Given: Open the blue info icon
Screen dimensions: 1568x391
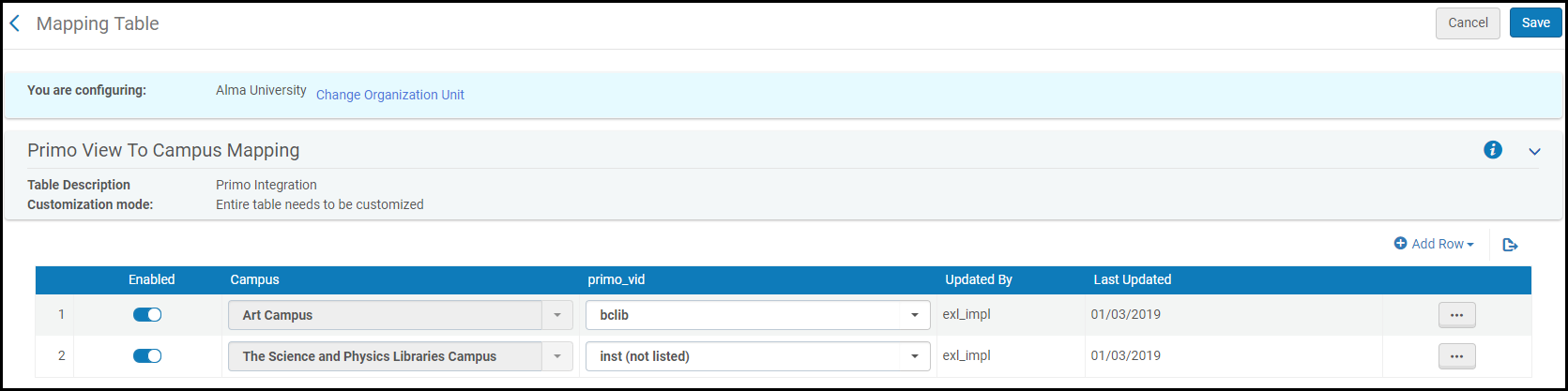Looking at the screenshot, I should point(1493,150).
